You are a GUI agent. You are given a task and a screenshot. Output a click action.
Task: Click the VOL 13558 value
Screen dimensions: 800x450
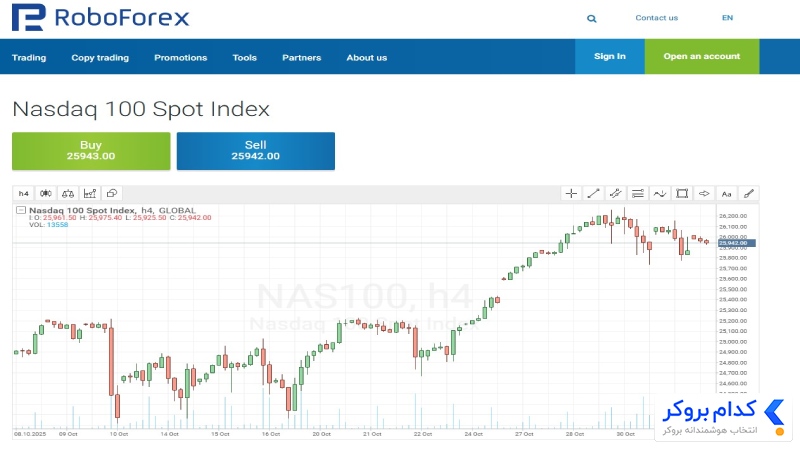tap(57, 224)
